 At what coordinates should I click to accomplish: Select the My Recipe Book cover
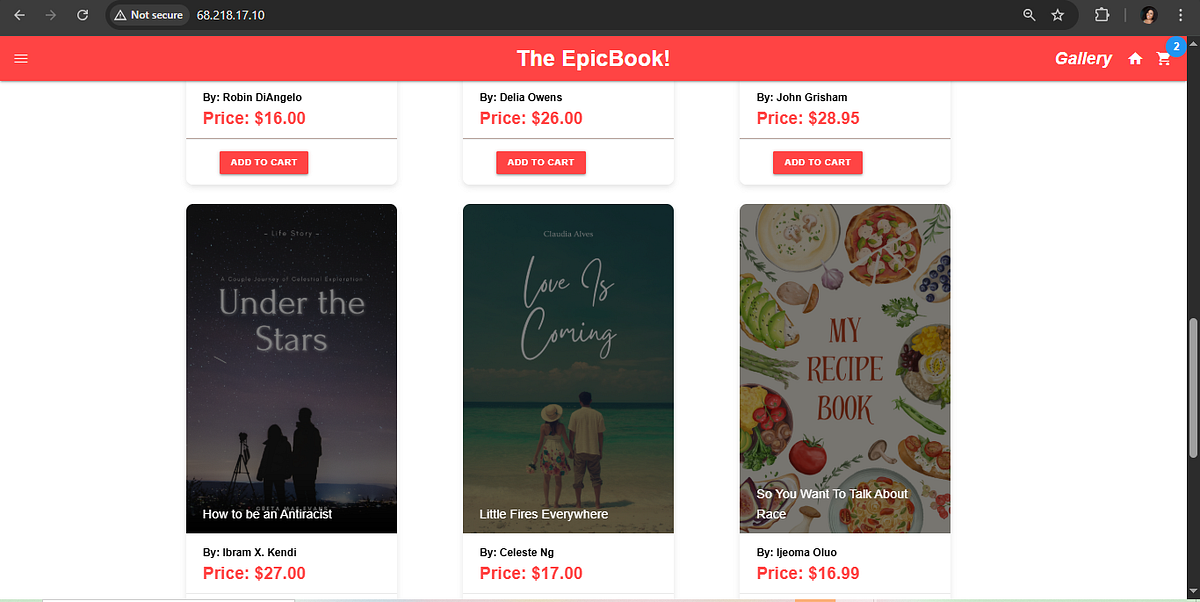tap(845, 368)
